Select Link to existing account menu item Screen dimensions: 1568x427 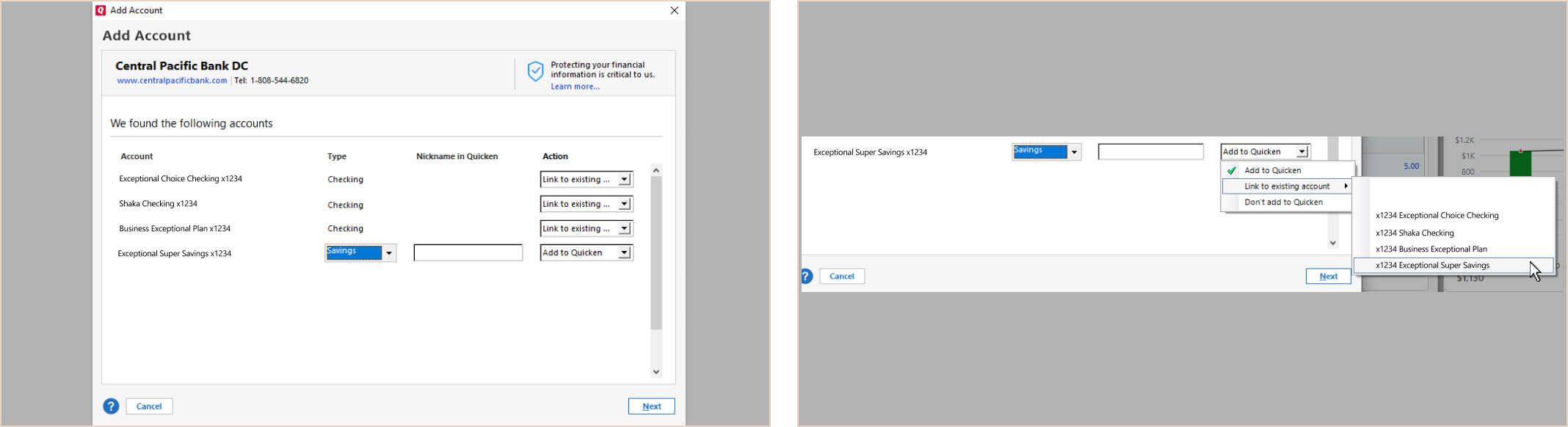(1288, 186)
